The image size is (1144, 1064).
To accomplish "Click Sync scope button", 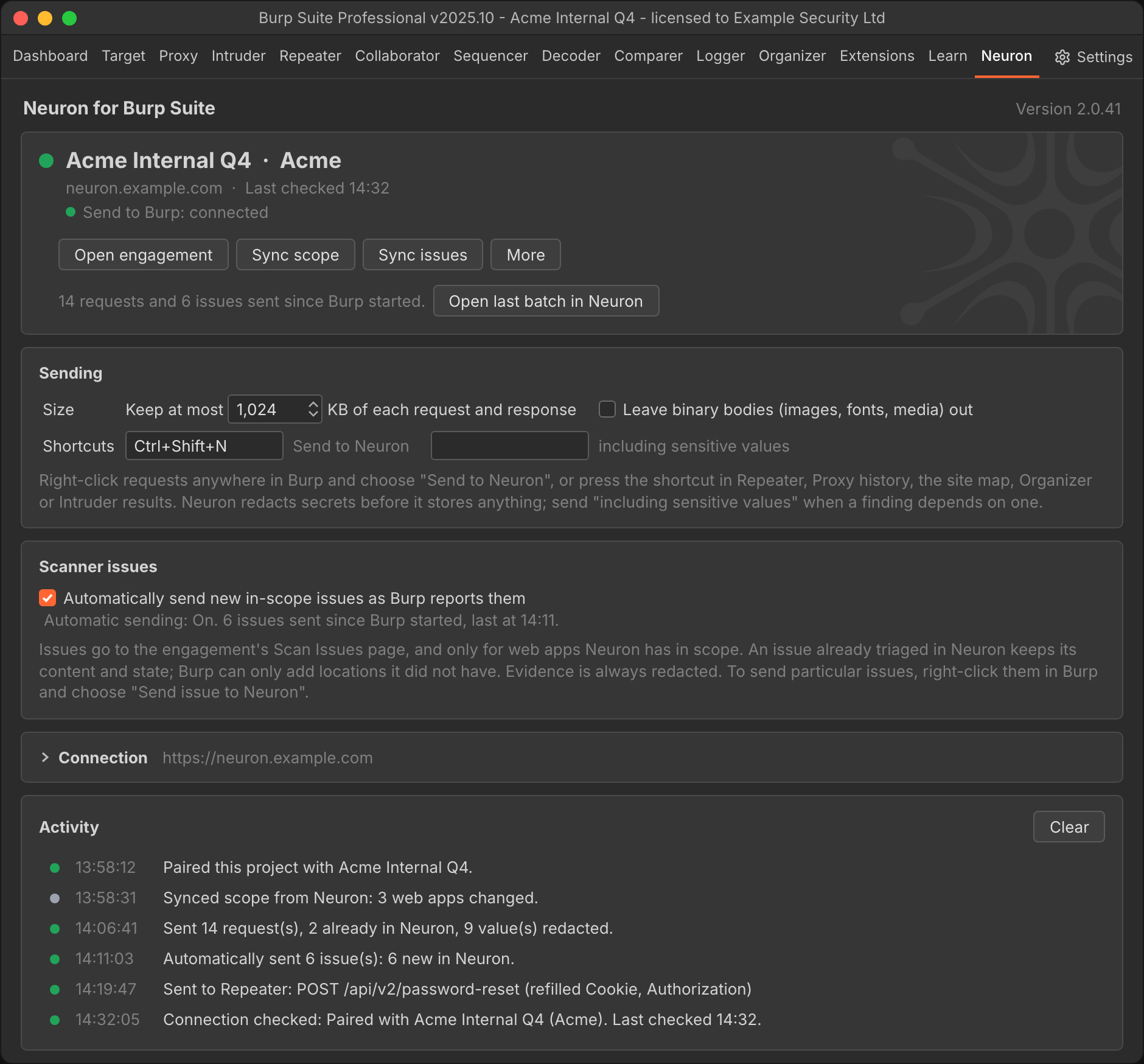I will click(x=296, y=254).
